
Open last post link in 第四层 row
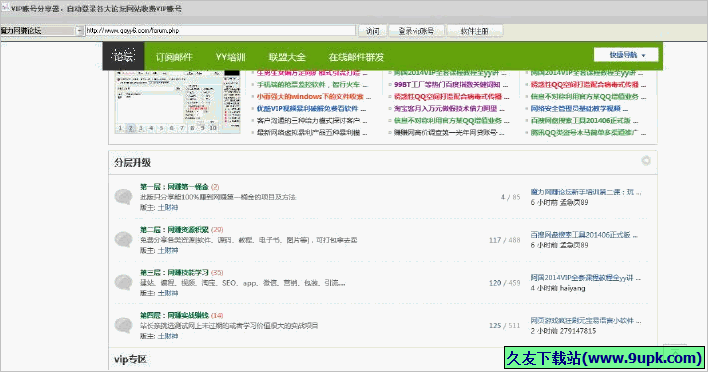tap(586, 321)
